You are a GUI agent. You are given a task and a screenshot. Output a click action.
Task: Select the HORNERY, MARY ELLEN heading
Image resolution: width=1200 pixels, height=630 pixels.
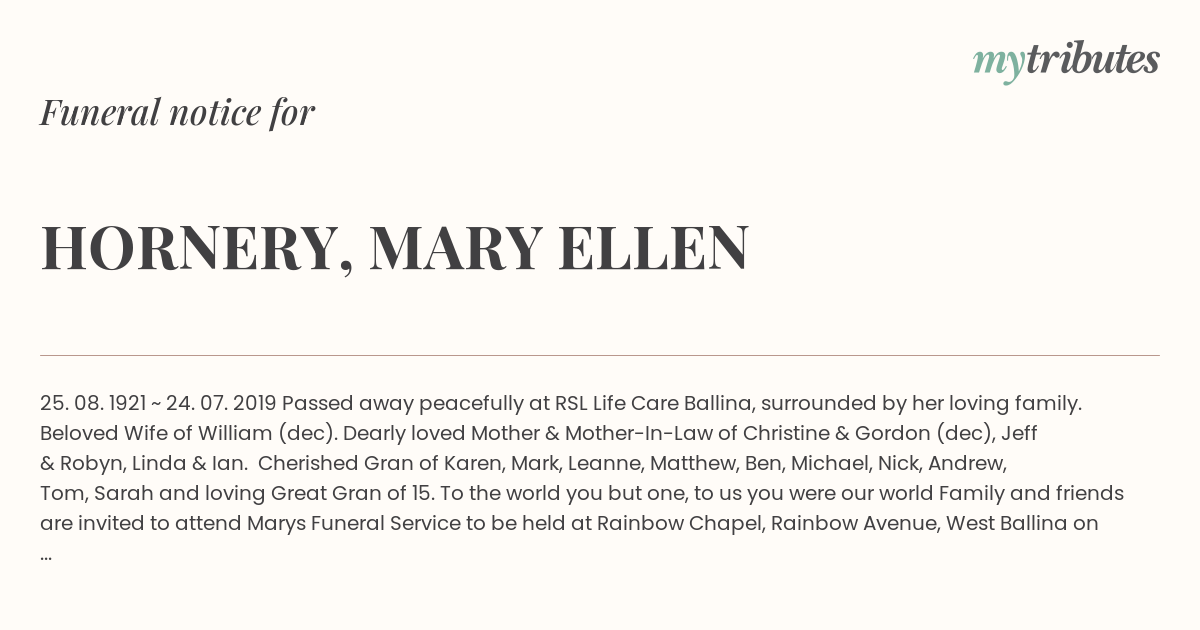[x=394, y=248]
